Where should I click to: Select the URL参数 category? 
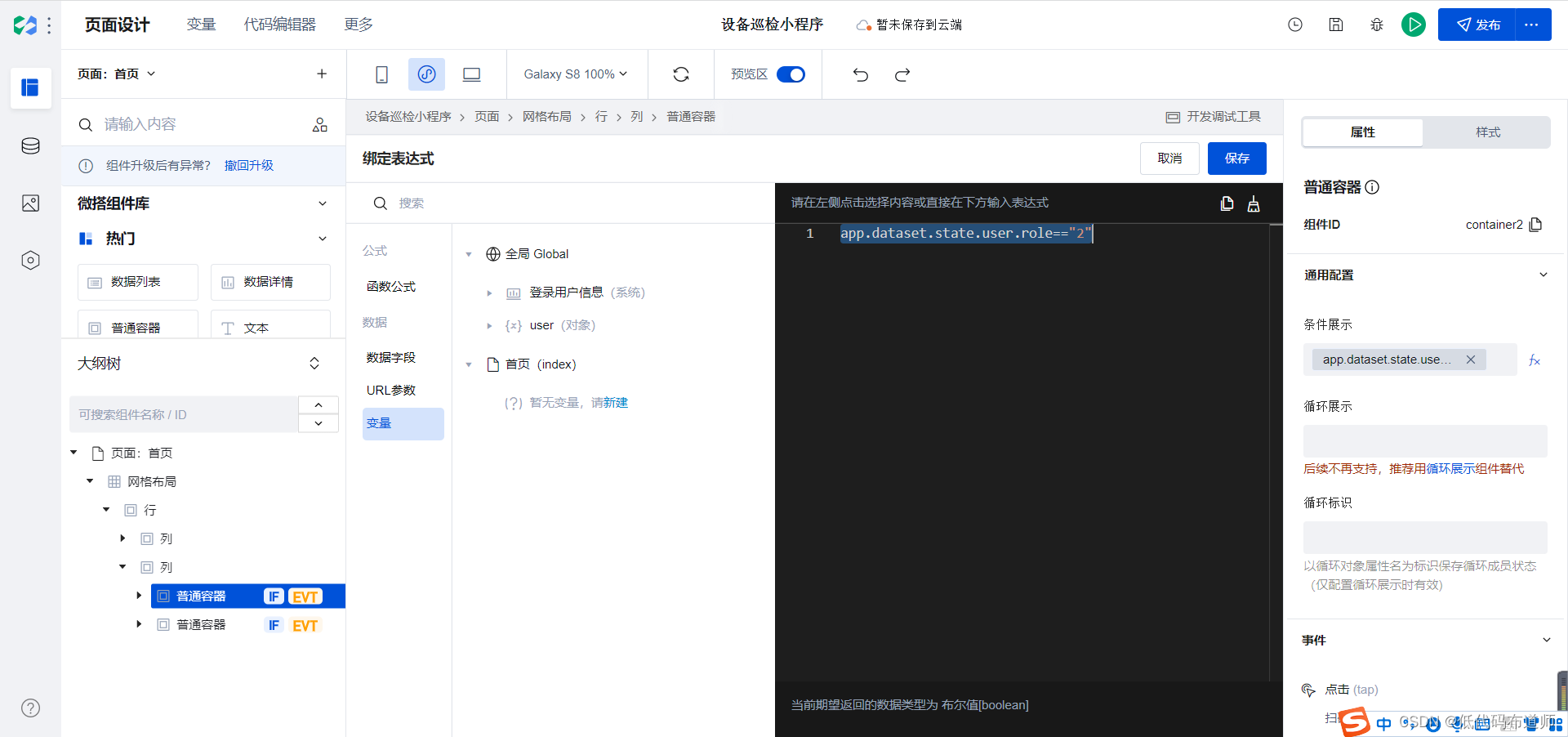pos(391,391)
